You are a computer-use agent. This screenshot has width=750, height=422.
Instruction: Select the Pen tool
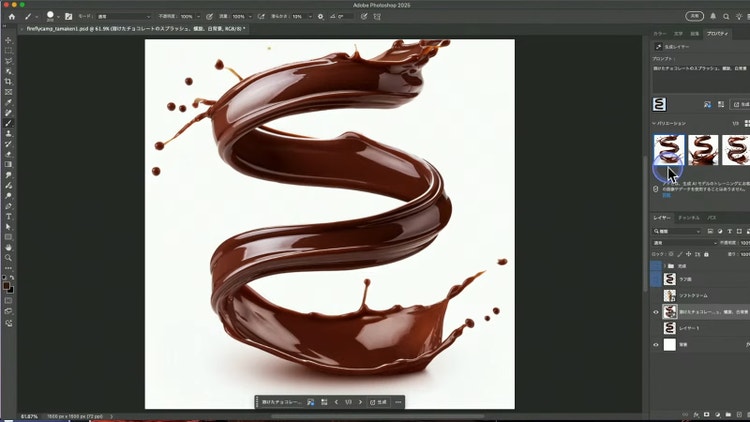point(9,206)
